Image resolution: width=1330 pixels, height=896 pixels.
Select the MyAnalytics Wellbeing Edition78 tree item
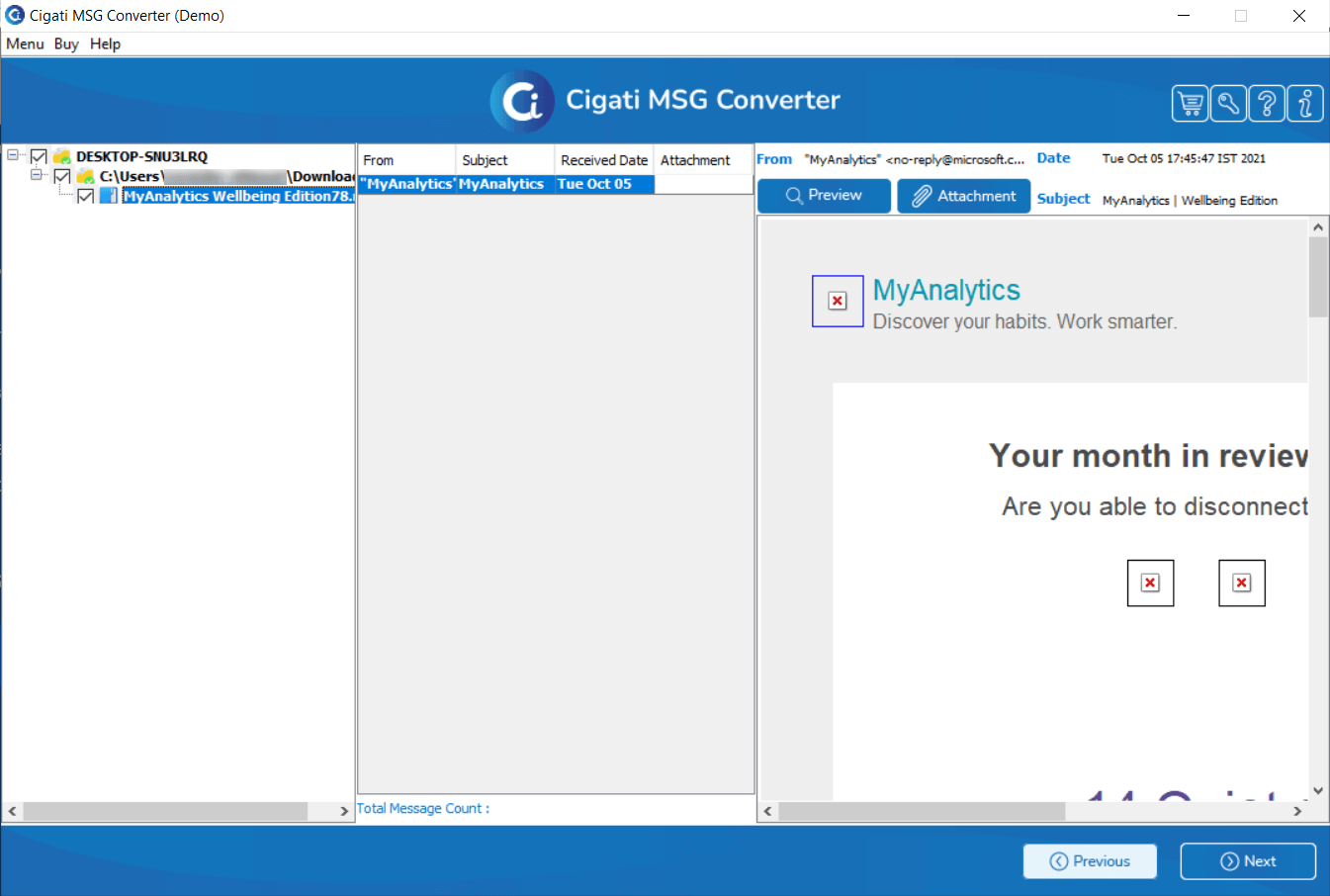point(237,196)
